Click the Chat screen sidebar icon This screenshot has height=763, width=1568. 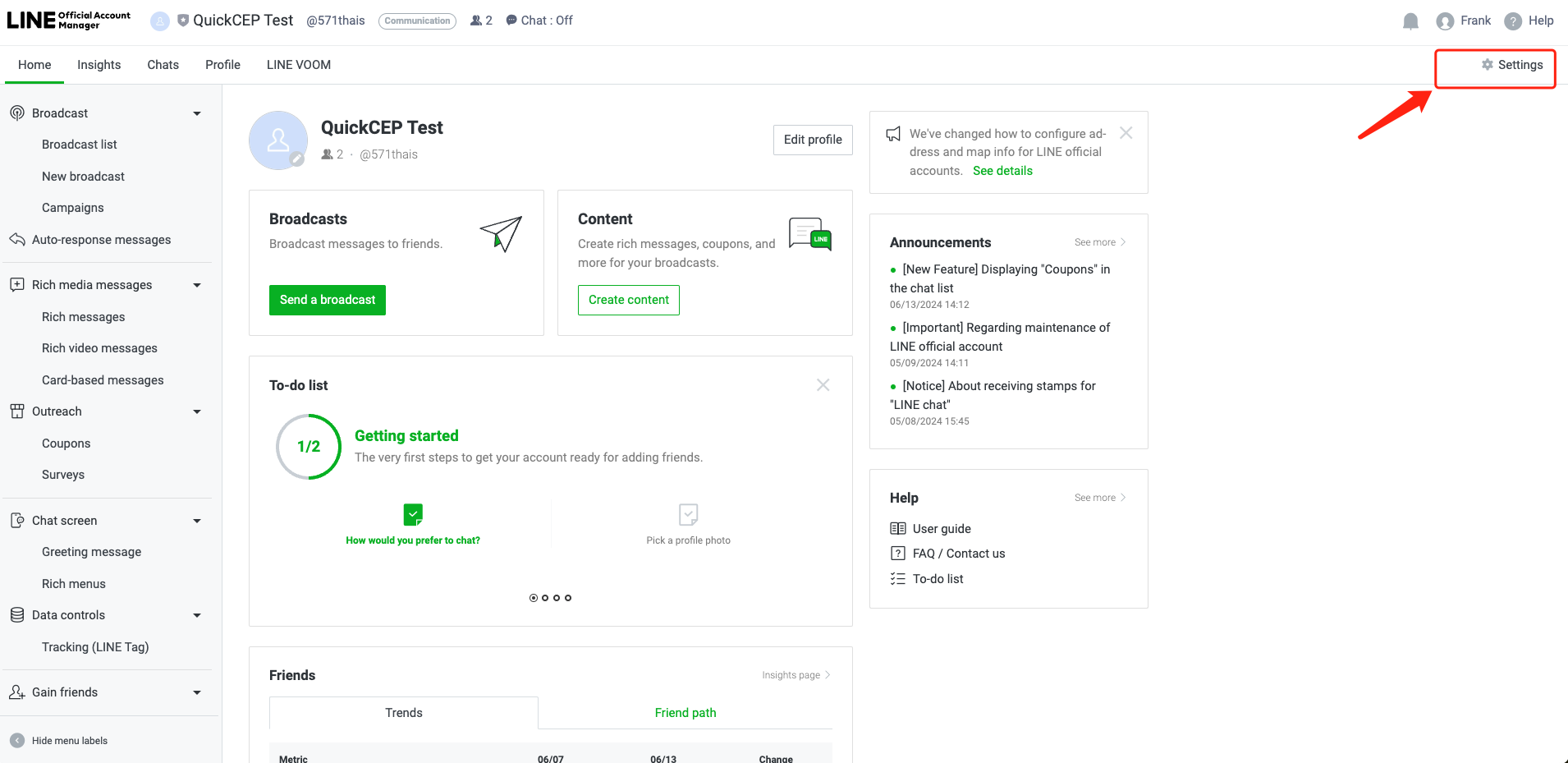tap(17, 521)
